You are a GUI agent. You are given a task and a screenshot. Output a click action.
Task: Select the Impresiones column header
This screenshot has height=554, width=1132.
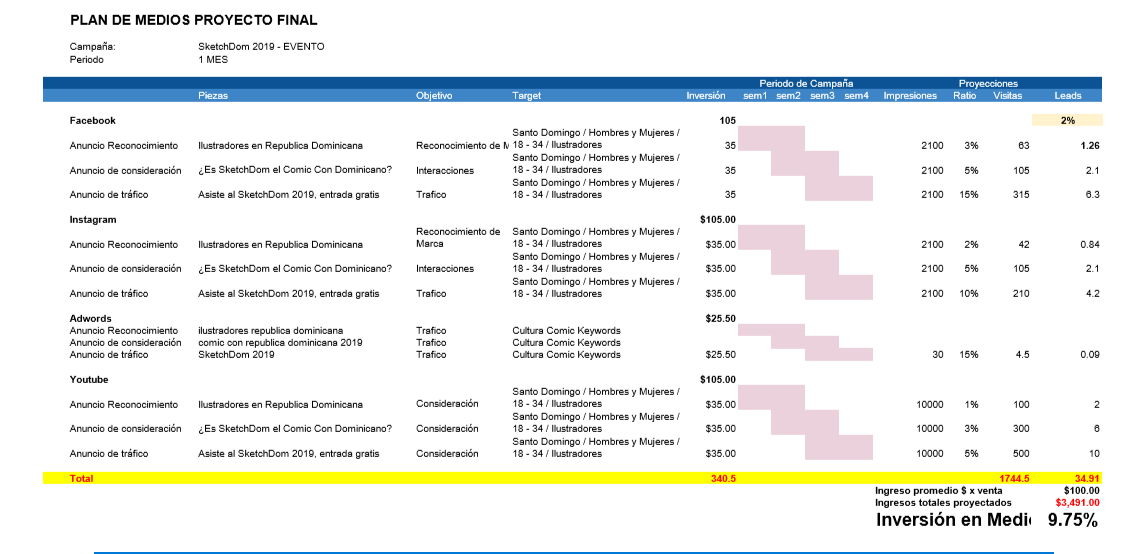[x=910, y=95]
